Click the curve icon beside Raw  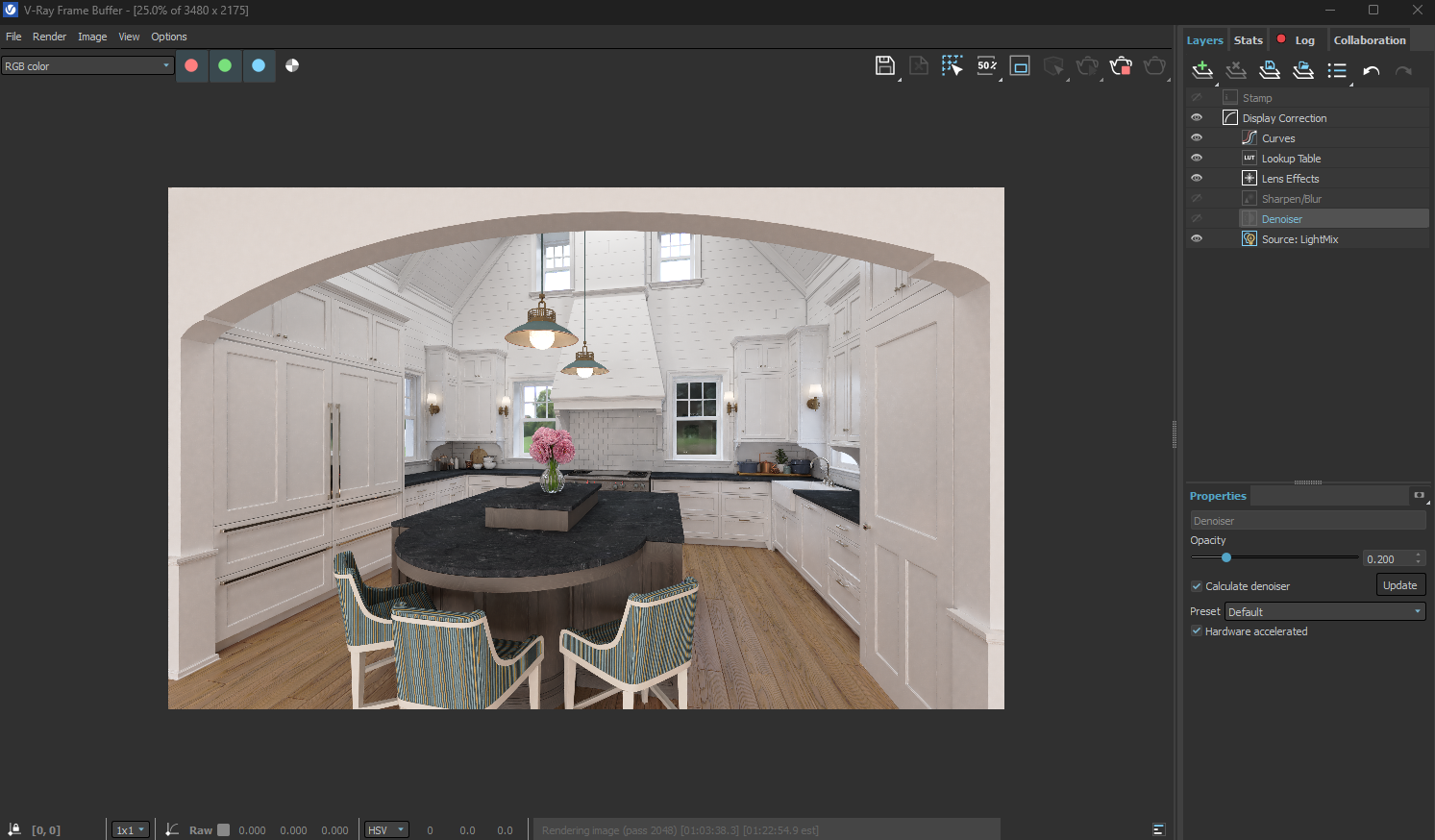coord(172,829)
